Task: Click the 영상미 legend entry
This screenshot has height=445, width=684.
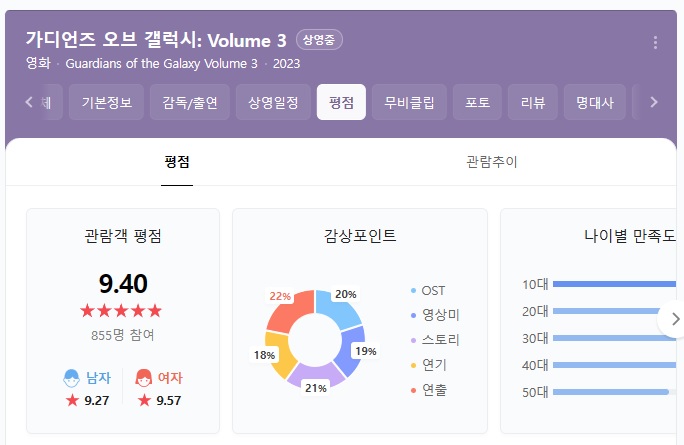Action: click(435, 315)
